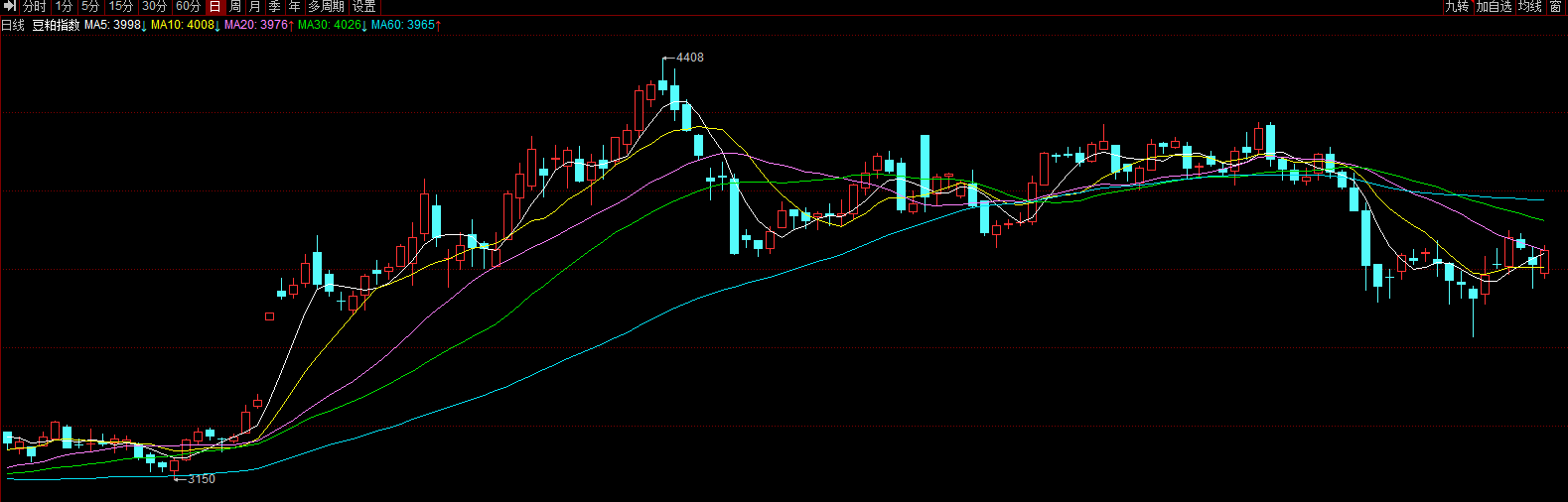Toggle 均线 moving averages display
Image resolution: width=1568 pixels, height=502 pixels.
click(x=1530, y=6)
